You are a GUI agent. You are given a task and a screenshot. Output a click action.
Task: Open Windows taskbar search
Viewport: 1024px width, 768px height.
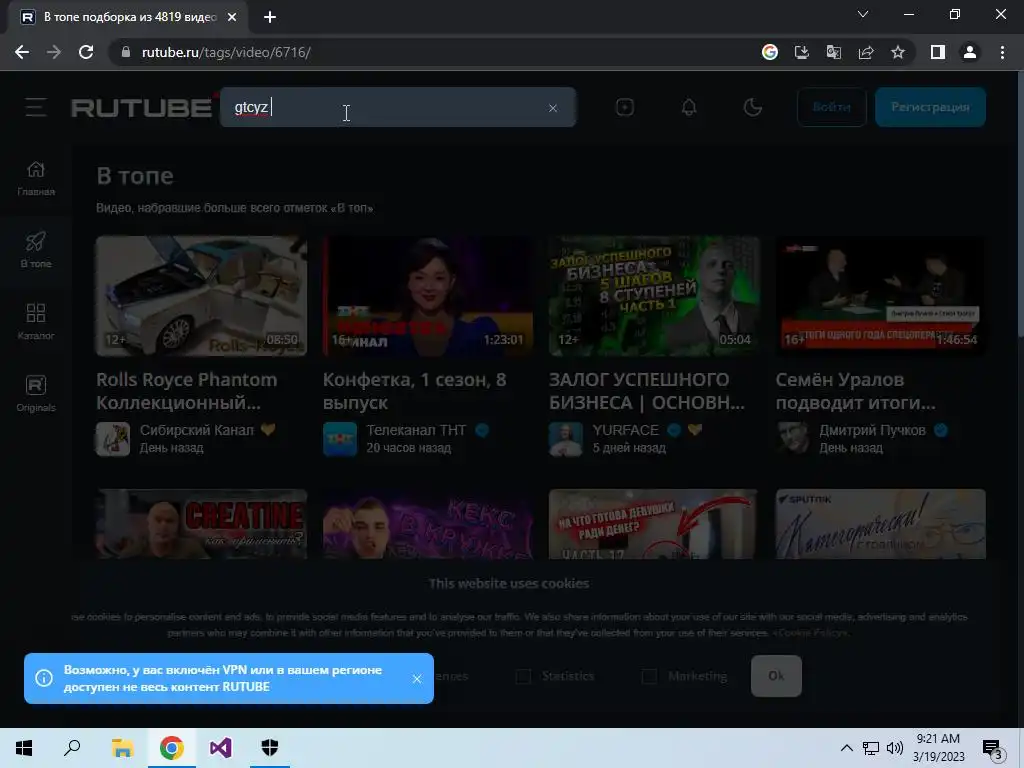click(x=72, y=748)
